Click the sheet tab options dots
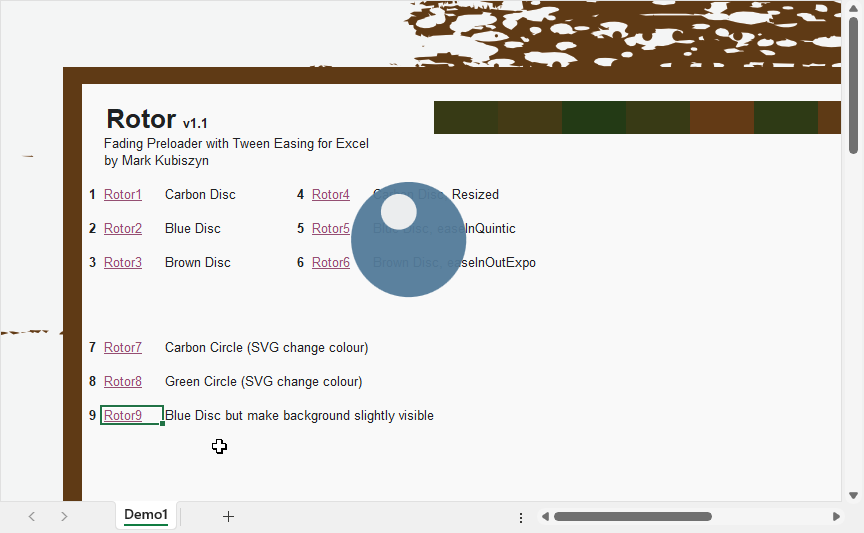Viewport: 864px width, 533px height. pos(520,517)
